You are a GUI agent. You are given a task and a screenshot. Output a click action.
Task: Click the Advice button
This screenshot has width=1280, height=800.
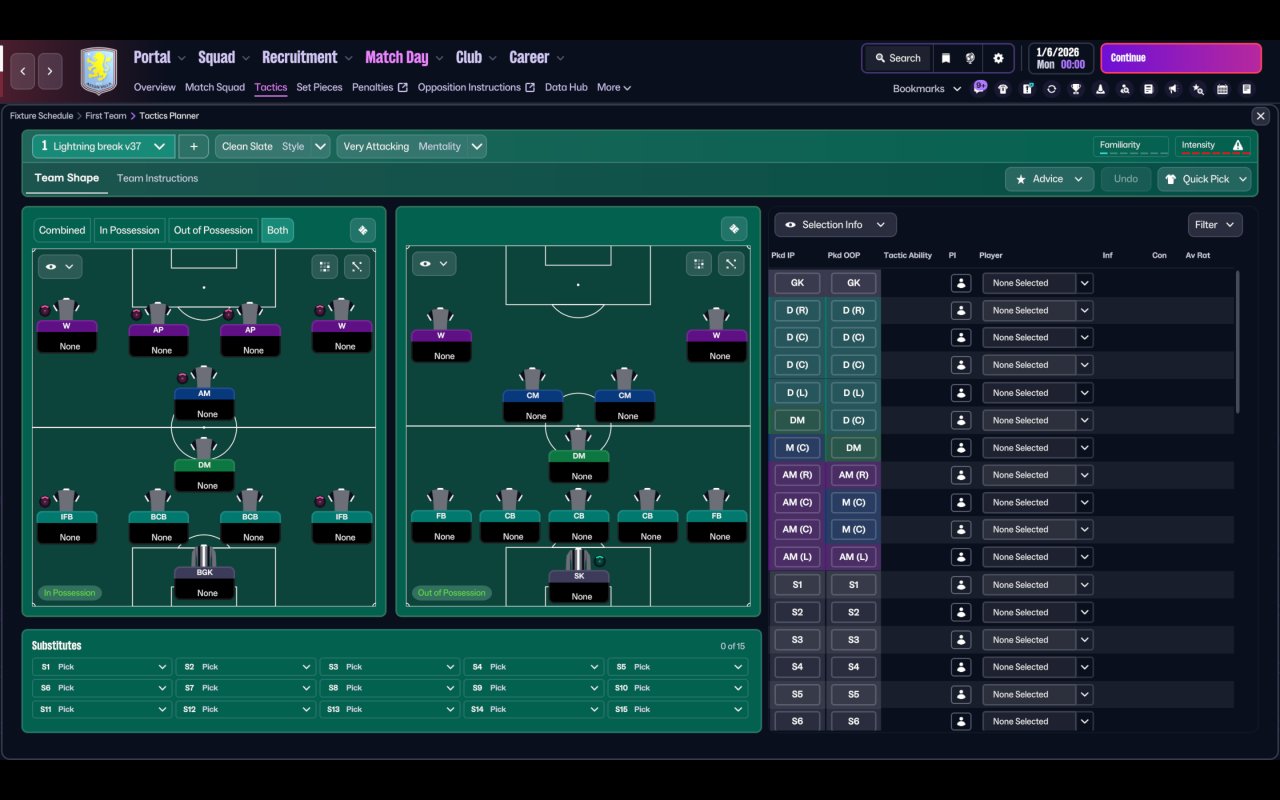[1049, 179]
